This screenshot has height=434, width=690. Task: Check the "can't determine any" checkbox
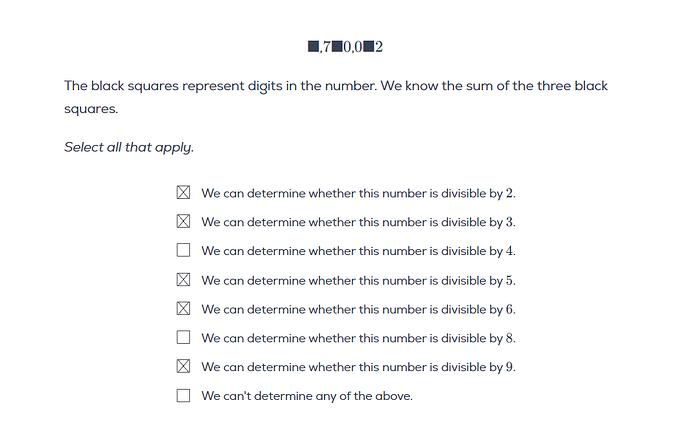pos(184,395)
